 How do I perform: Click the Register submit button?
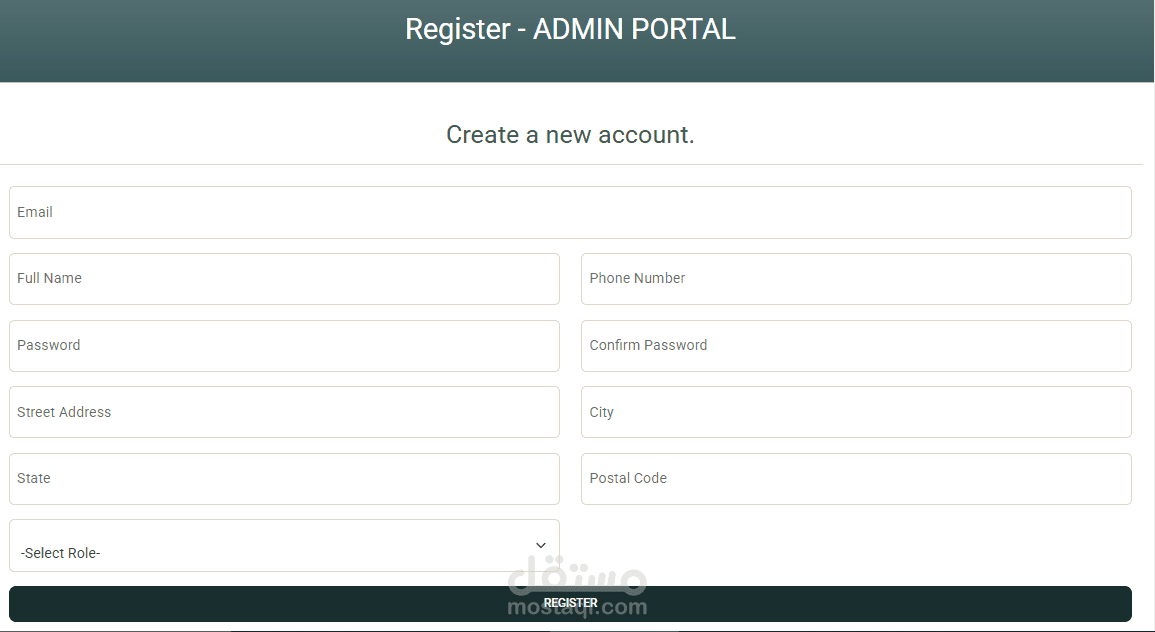click(x=570, y=604)
